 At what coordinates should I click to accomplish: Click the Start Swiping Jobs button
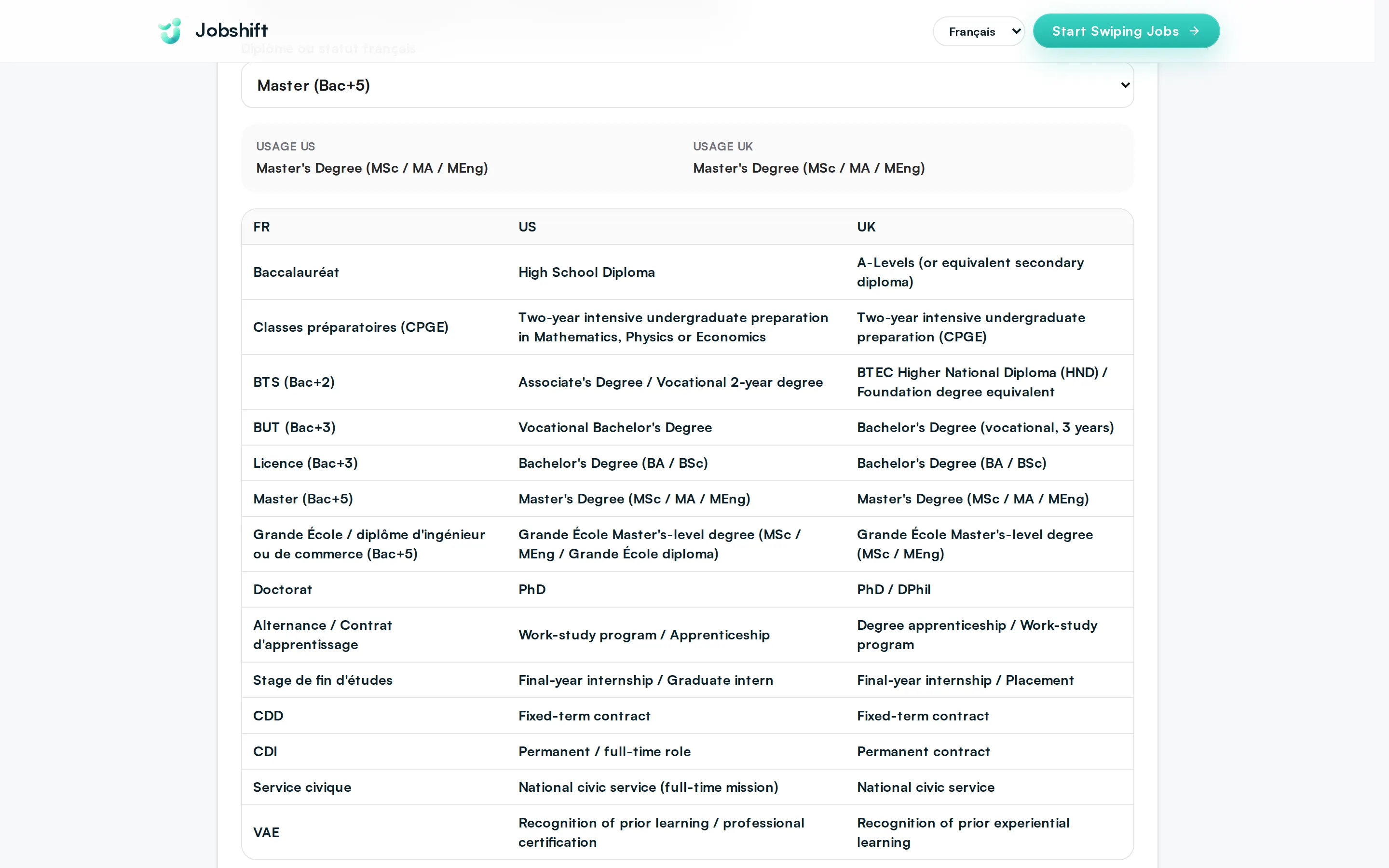(x=1126, y=31)
